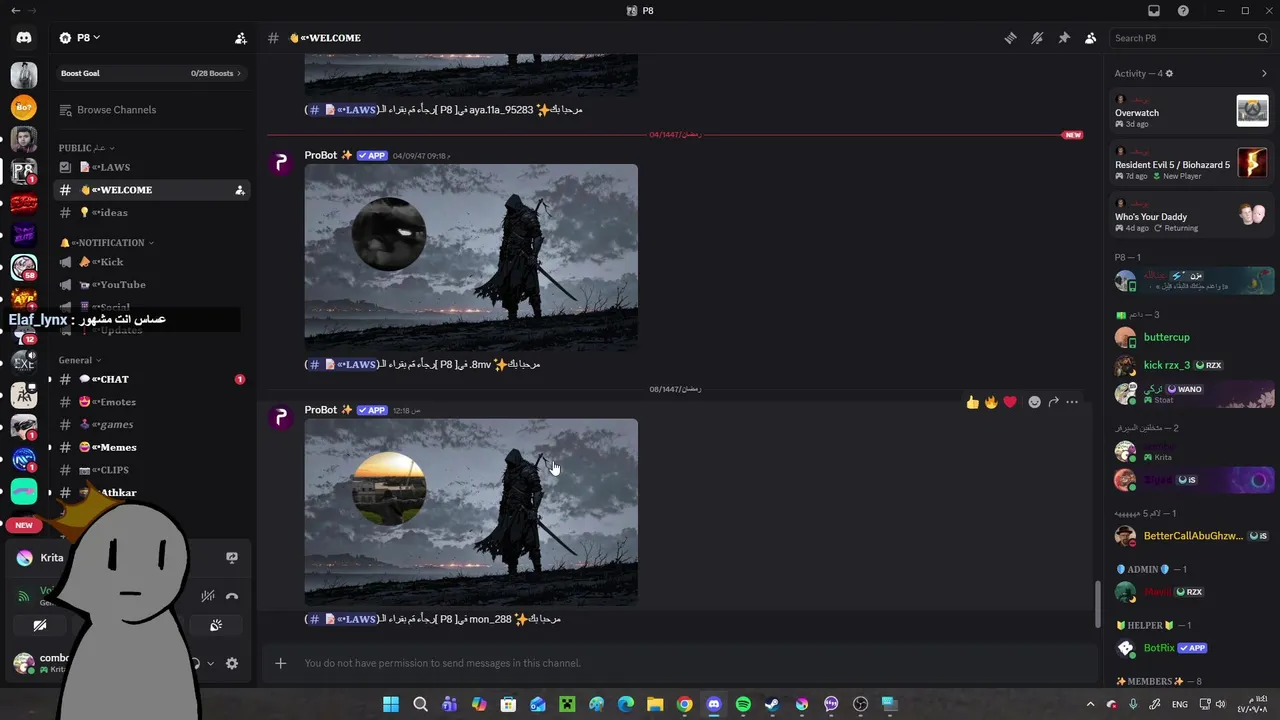Click ProBot username in 09:18 message

[322, 156]
